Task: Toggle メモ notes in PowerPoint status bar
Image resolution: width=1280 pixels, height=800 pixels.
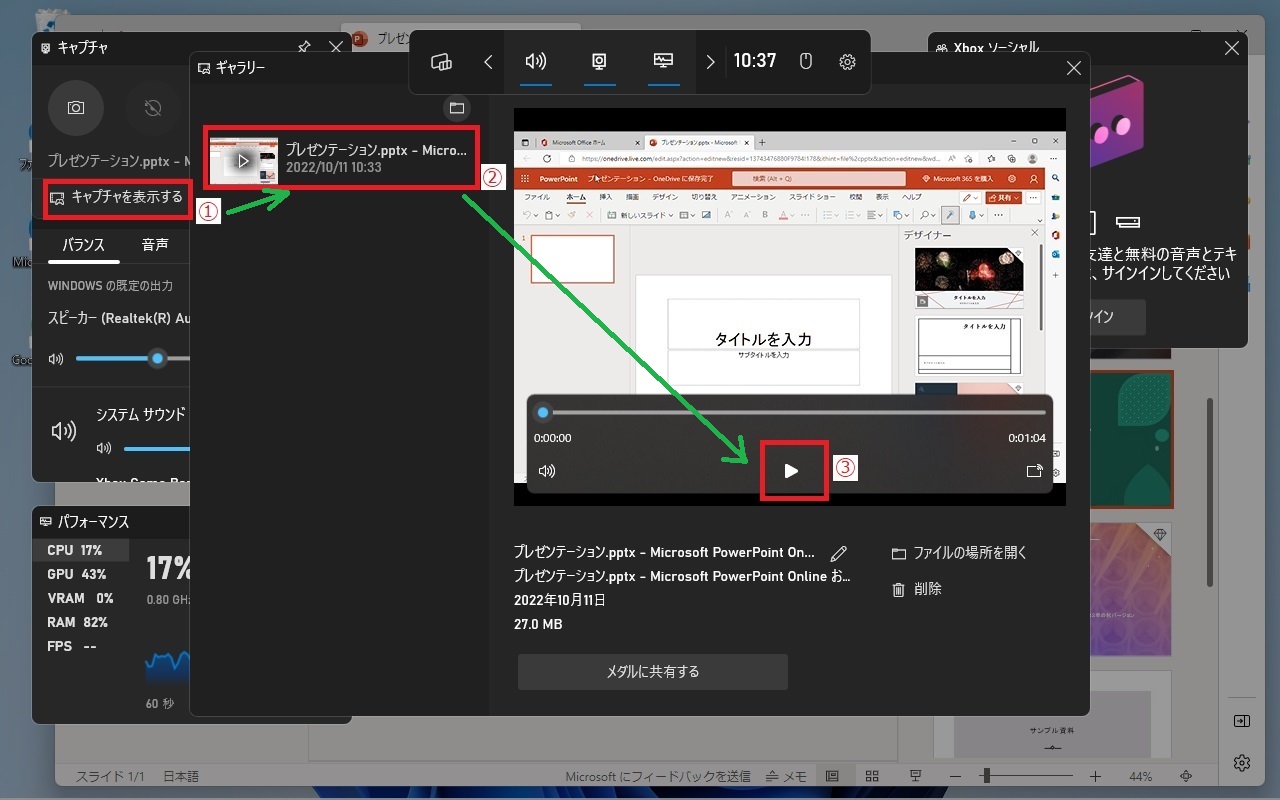Action: 787,776
